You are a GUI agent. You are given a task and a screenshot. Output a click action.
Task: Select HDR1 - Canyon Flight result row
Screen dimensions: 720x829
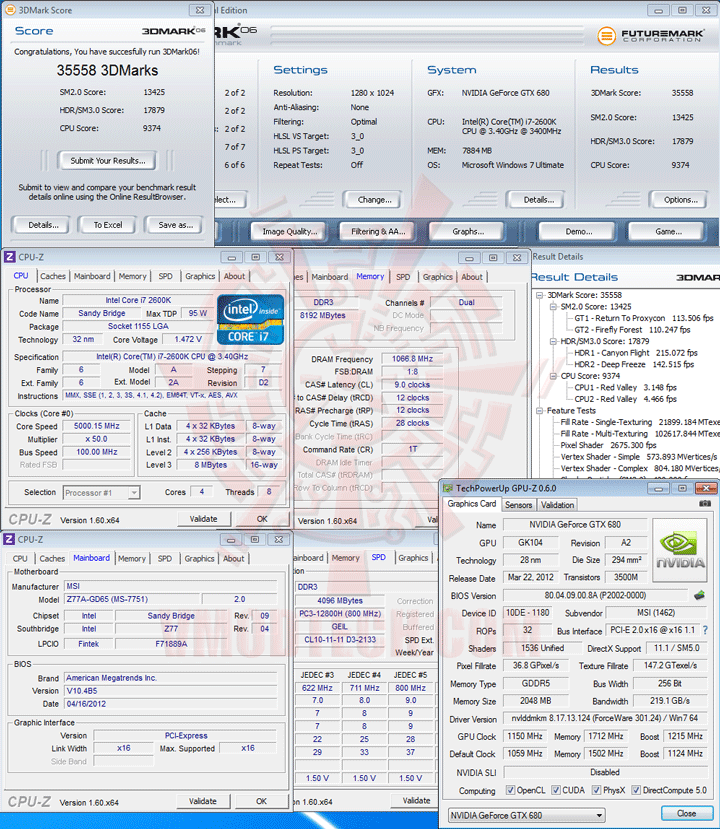pyautogui.click(x=636, y=353)
